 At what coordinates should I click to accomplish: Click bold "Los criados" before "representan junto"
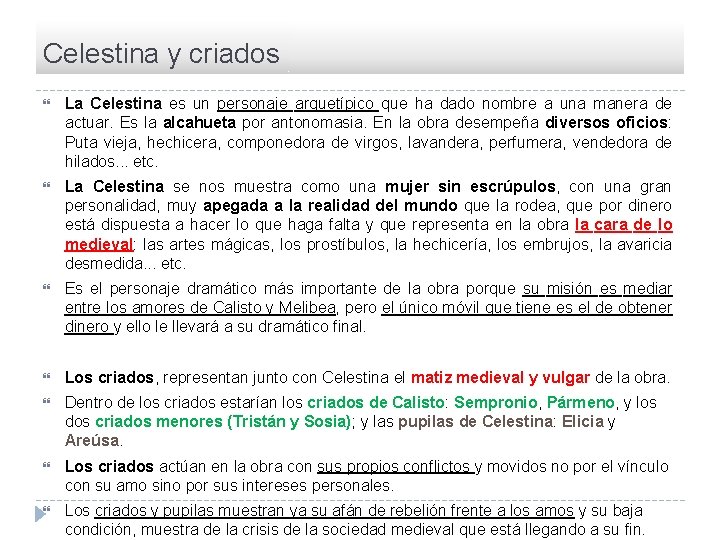109,377
